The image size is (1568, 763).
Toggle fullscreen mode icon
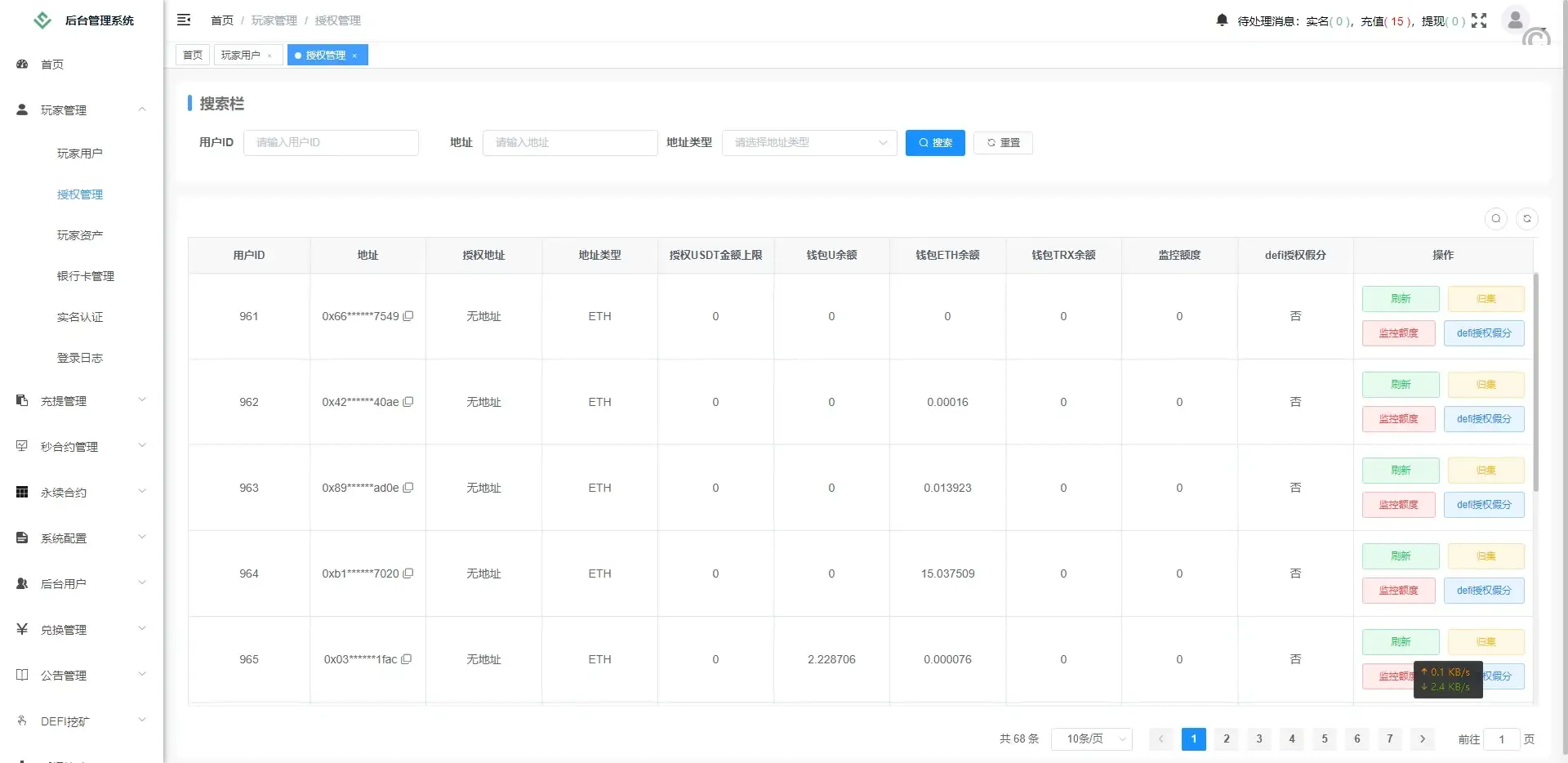(1479, 21)
